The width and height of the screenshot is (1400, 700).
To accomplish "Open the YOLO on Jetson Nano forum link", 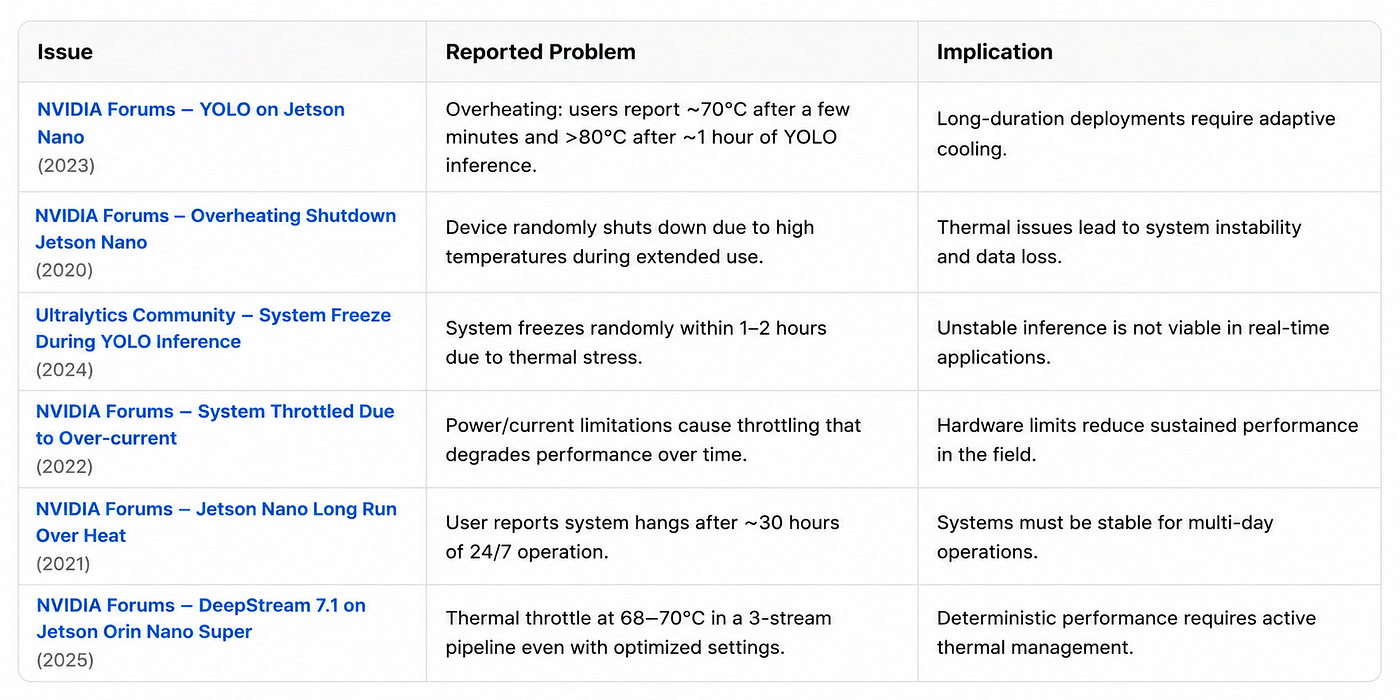I will 191,123.
